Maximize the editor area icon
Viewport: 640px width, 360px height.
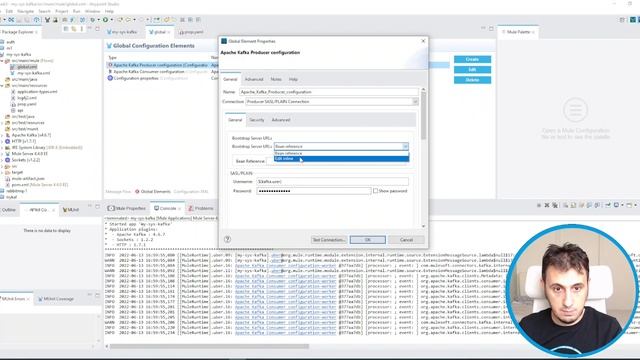[491, 29]
